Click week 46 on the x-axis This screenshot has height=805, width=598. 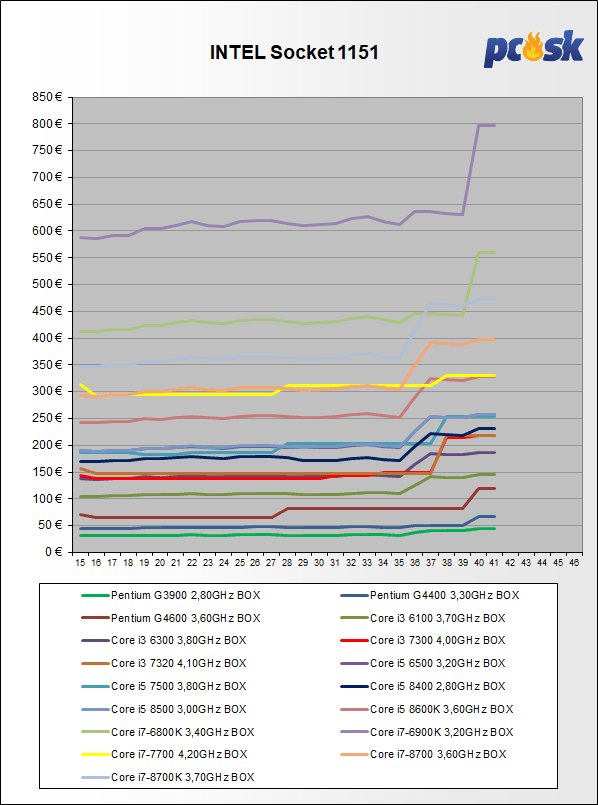click(x=574, y=563)
